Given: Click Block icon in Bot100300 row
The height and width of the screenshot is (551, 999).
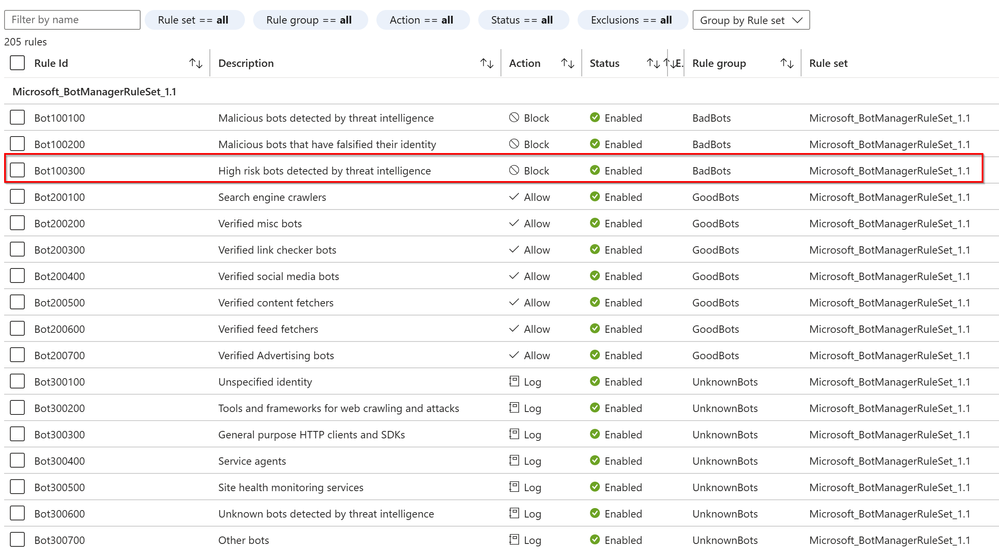Looking at the screenshot, I should (514, 170).
